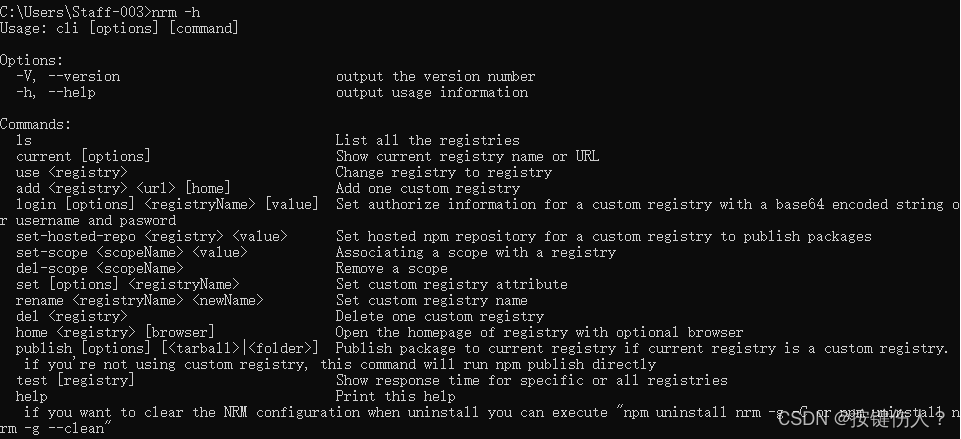This screenshot has height=439, width=961.
Task: Click the 'use <registry>' command entry
Action: [72, 172]
